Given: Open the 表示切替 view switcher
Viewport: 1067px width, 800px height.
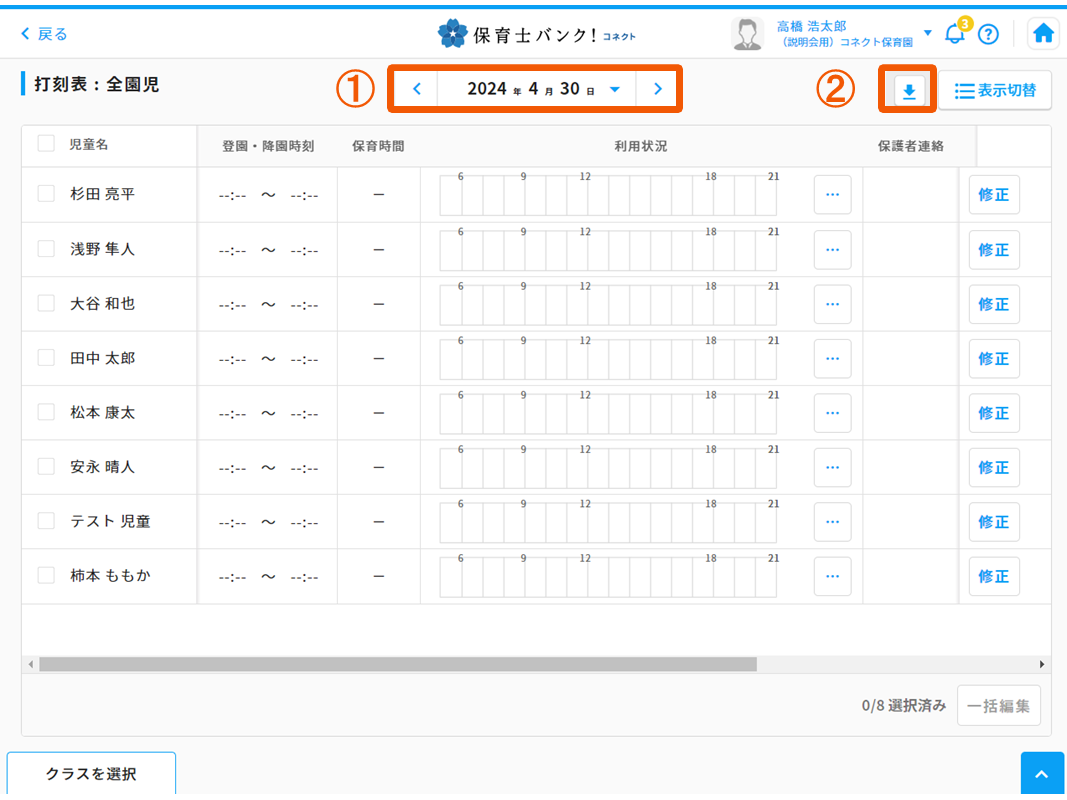Looking at the screenshot, I should click(994, 91).
